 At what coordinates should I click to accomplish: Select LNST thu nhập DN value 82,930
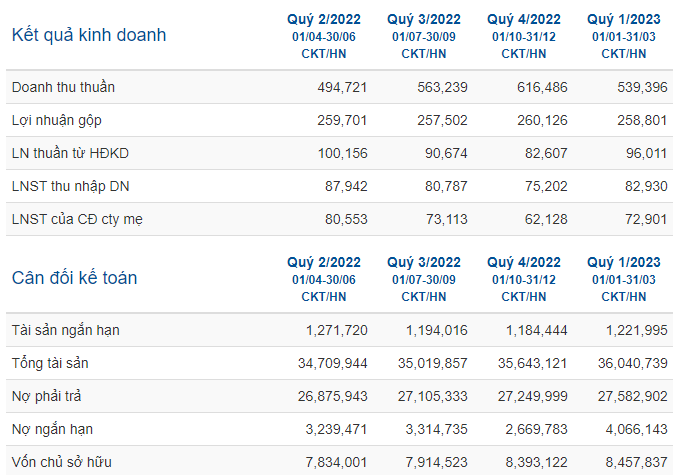[x=646, y=187]
